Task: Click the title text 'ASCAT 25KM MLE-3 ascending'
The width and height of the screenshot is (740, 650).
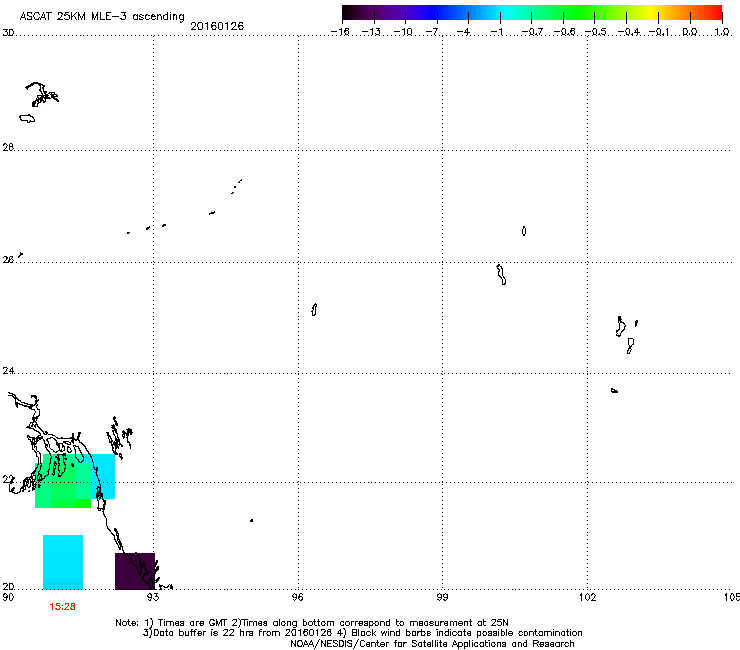Action: point(102,17)
